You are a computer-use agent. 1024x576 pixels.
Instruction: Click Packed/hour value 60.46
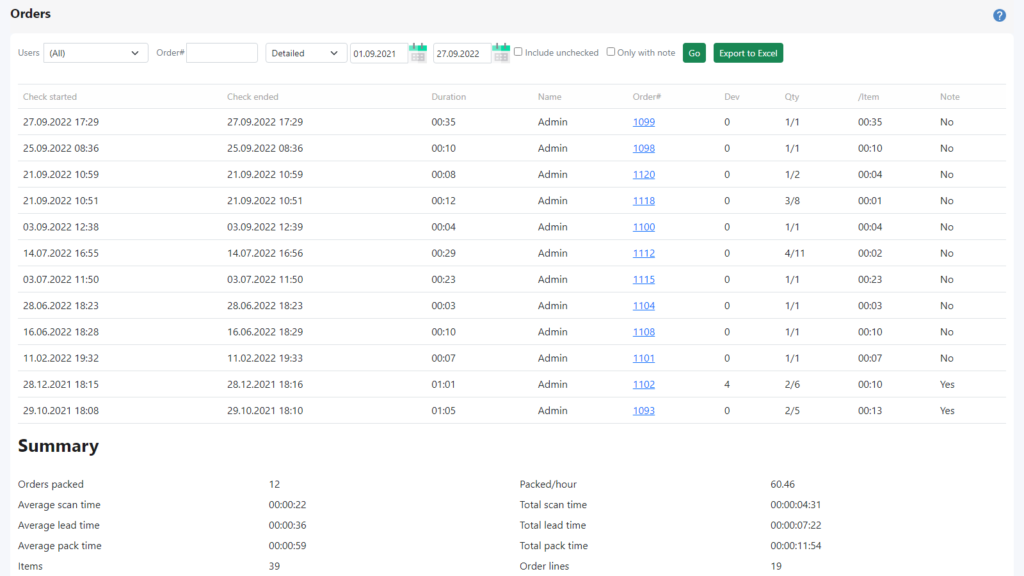click(782, 484)
